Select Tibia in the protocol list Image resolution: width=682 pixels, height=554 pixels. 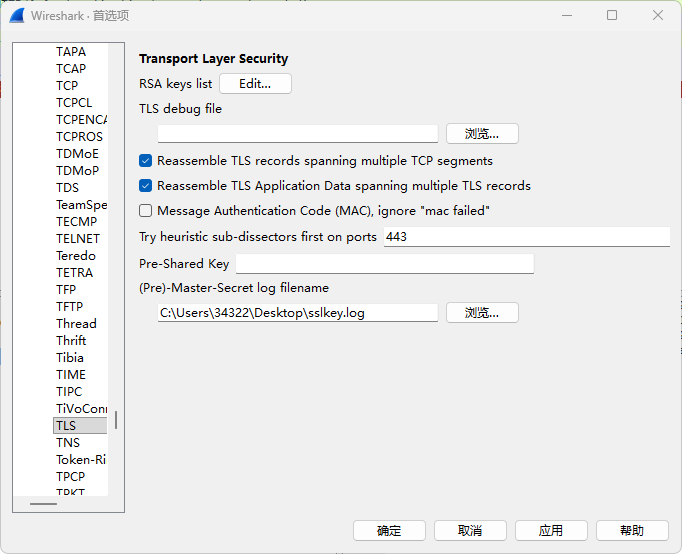[70, 357]
